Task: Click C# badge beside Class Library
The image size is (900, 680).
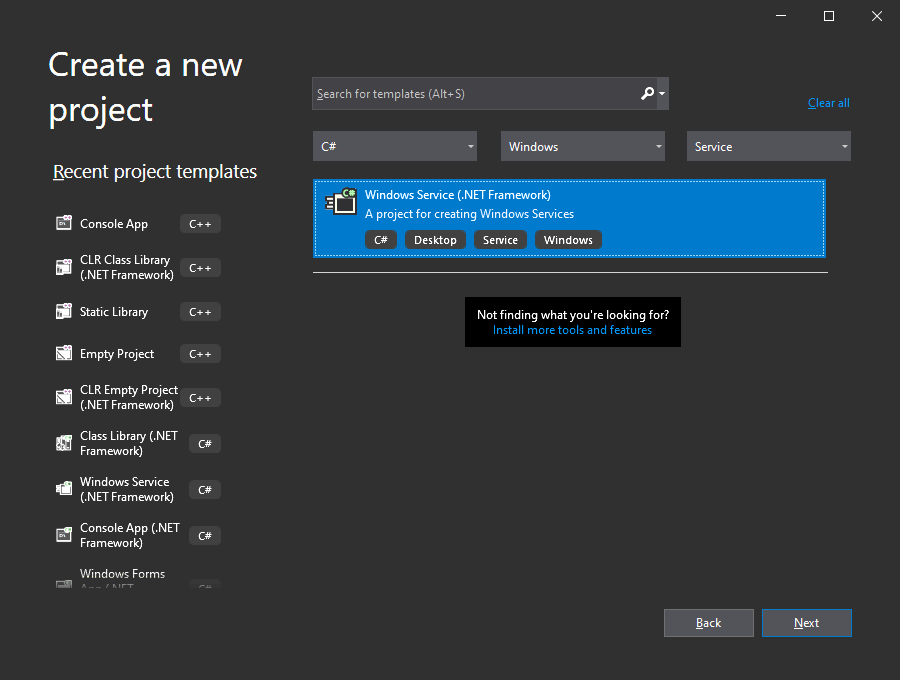Action: (x=205, y=444)
